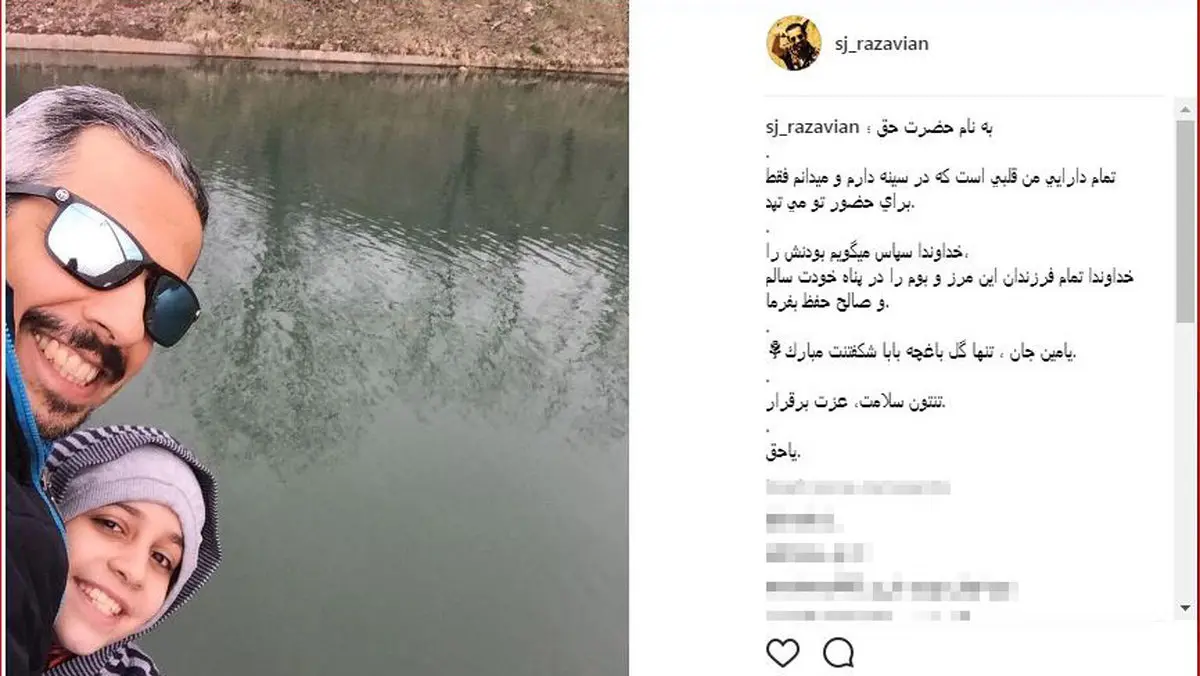The height and width of the screenshot is (676, 1200).
Task: Open comments with the speech bubble icon
Action: coord(838,653)
